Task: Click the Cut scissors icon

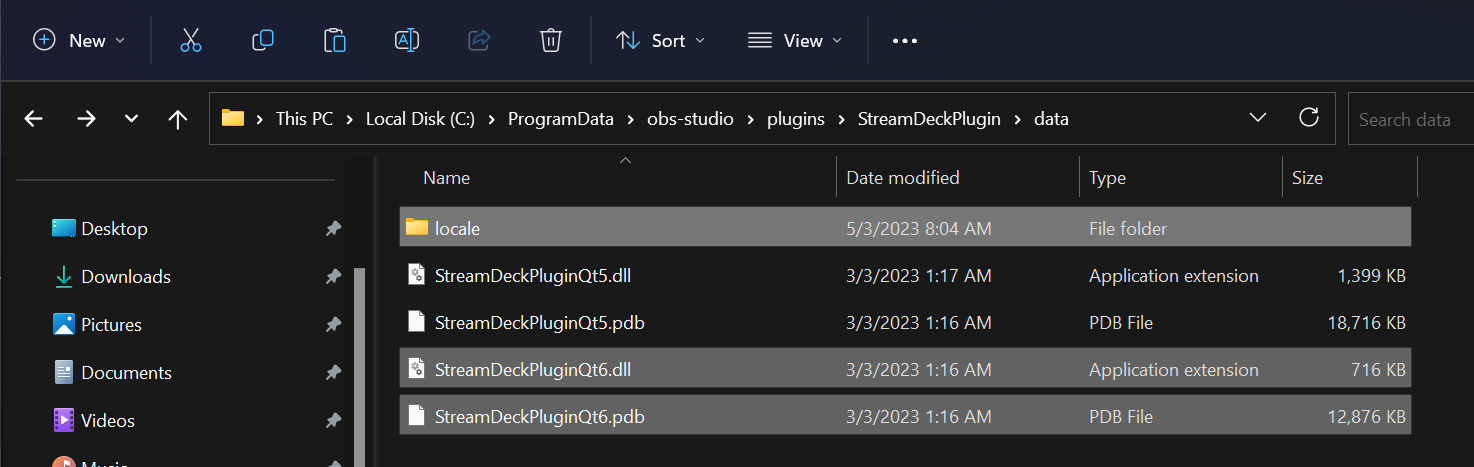Action: click(x=191, y=41)
